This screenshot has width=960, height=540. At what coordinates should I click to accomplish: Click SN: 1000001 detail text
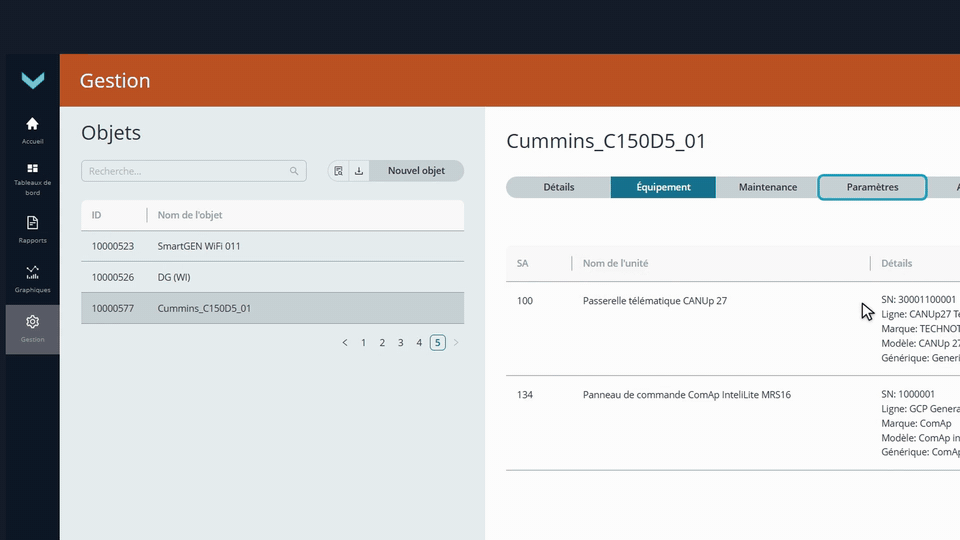pyautogui.click(x=908, y=394)
